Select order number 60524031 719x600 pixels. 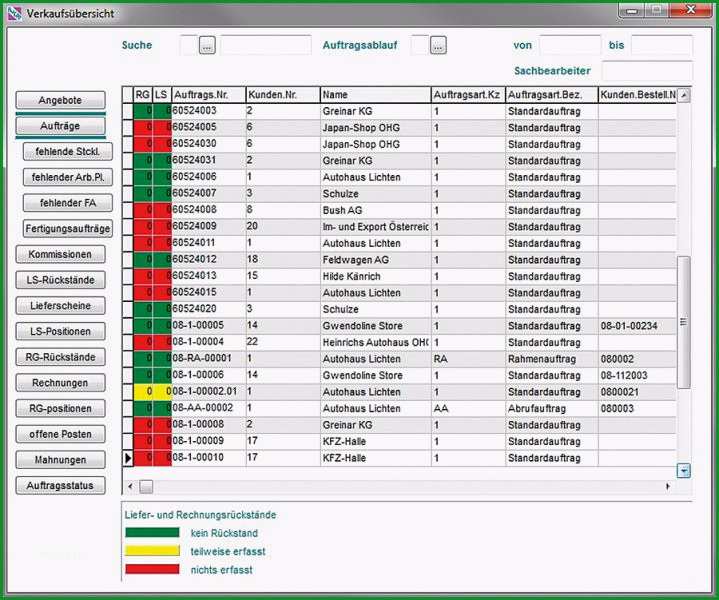click(x=194, y=161)
